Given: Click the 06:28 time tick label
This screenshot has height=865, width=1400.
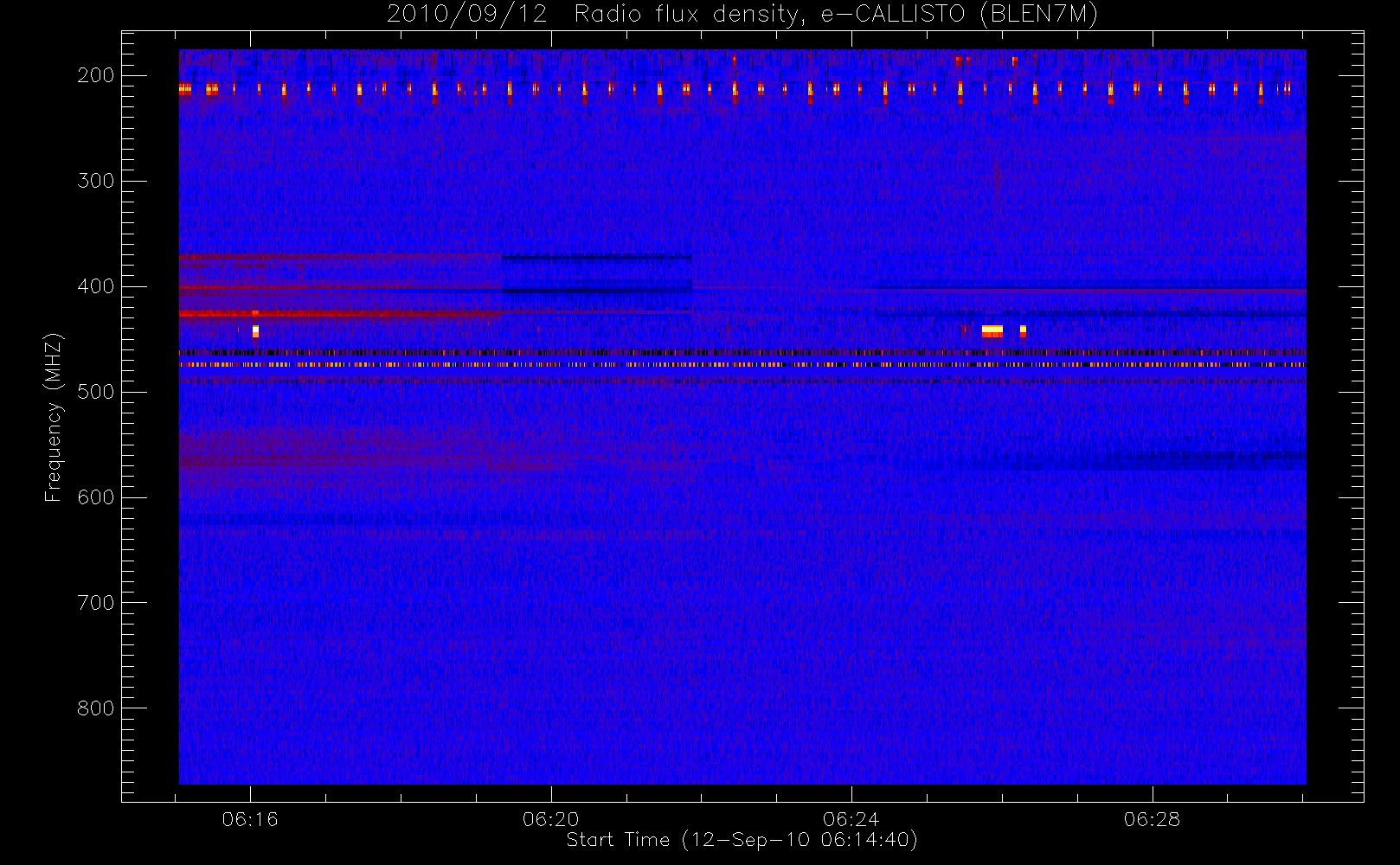Looking at the screenshot, I should point(1152,819).
